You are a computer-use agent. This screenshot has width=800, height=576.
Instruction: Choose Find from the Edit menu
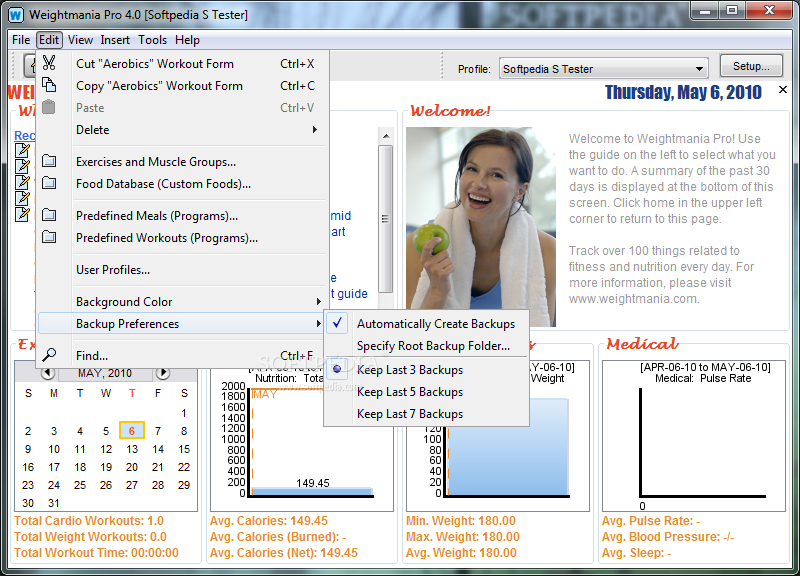(x=181, y=355)
